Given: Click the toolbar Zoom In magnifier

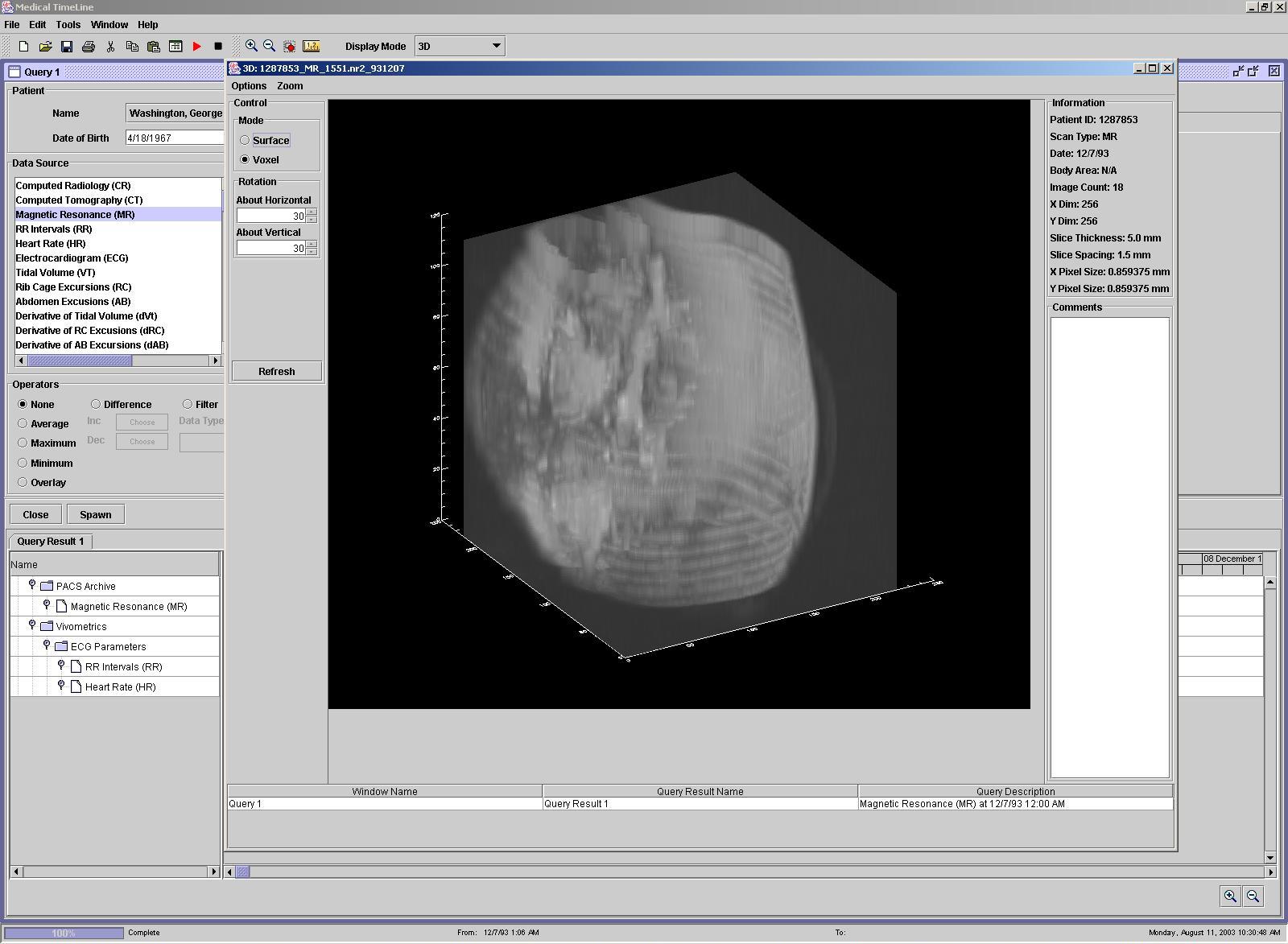Looking at the screenshot, I should point(251,46).
